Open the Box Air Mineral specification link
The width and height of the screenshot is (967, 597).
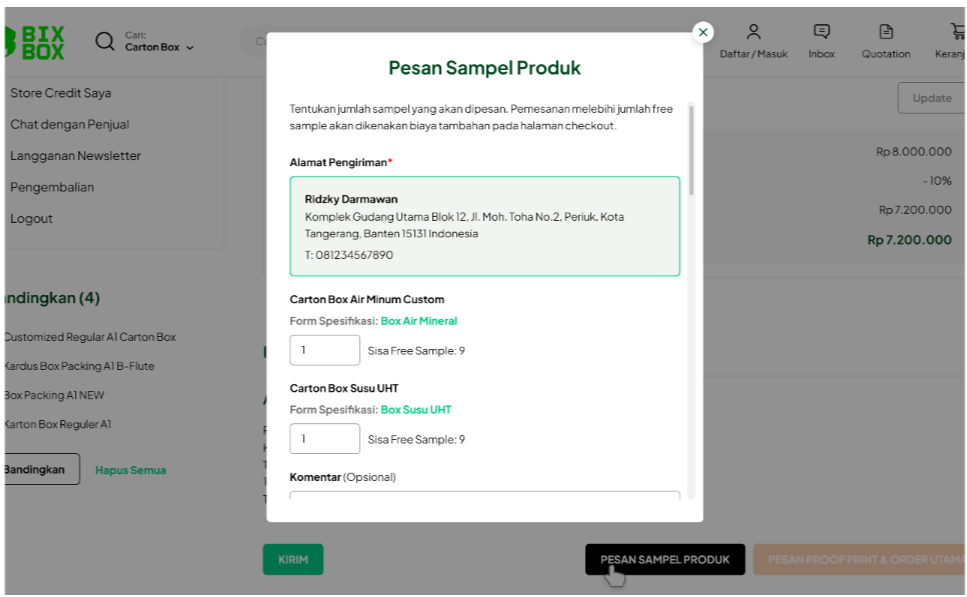[x=418, y=321]
